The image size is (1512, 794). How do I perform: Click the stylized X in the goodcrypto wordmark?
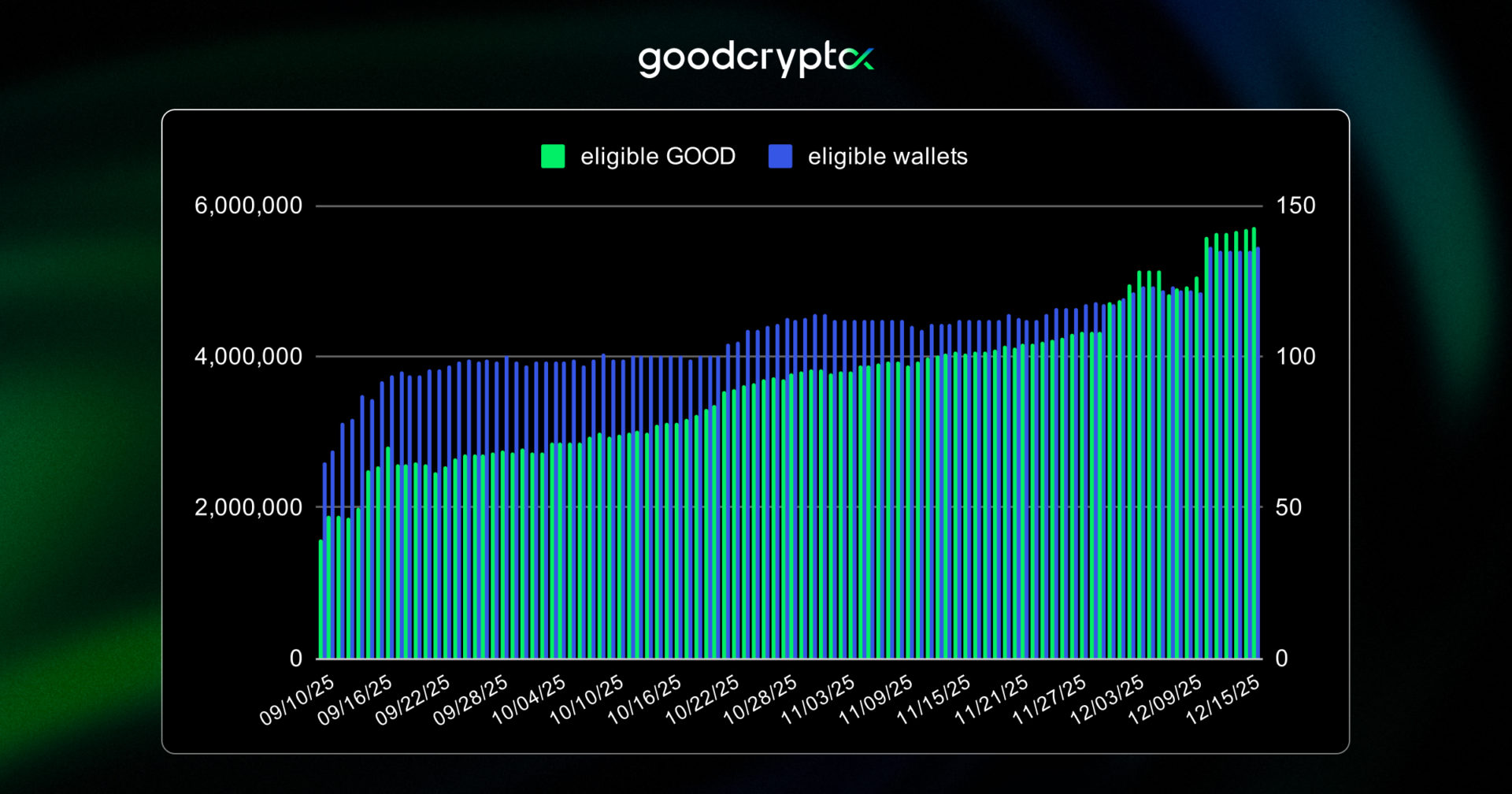point(860,58)
